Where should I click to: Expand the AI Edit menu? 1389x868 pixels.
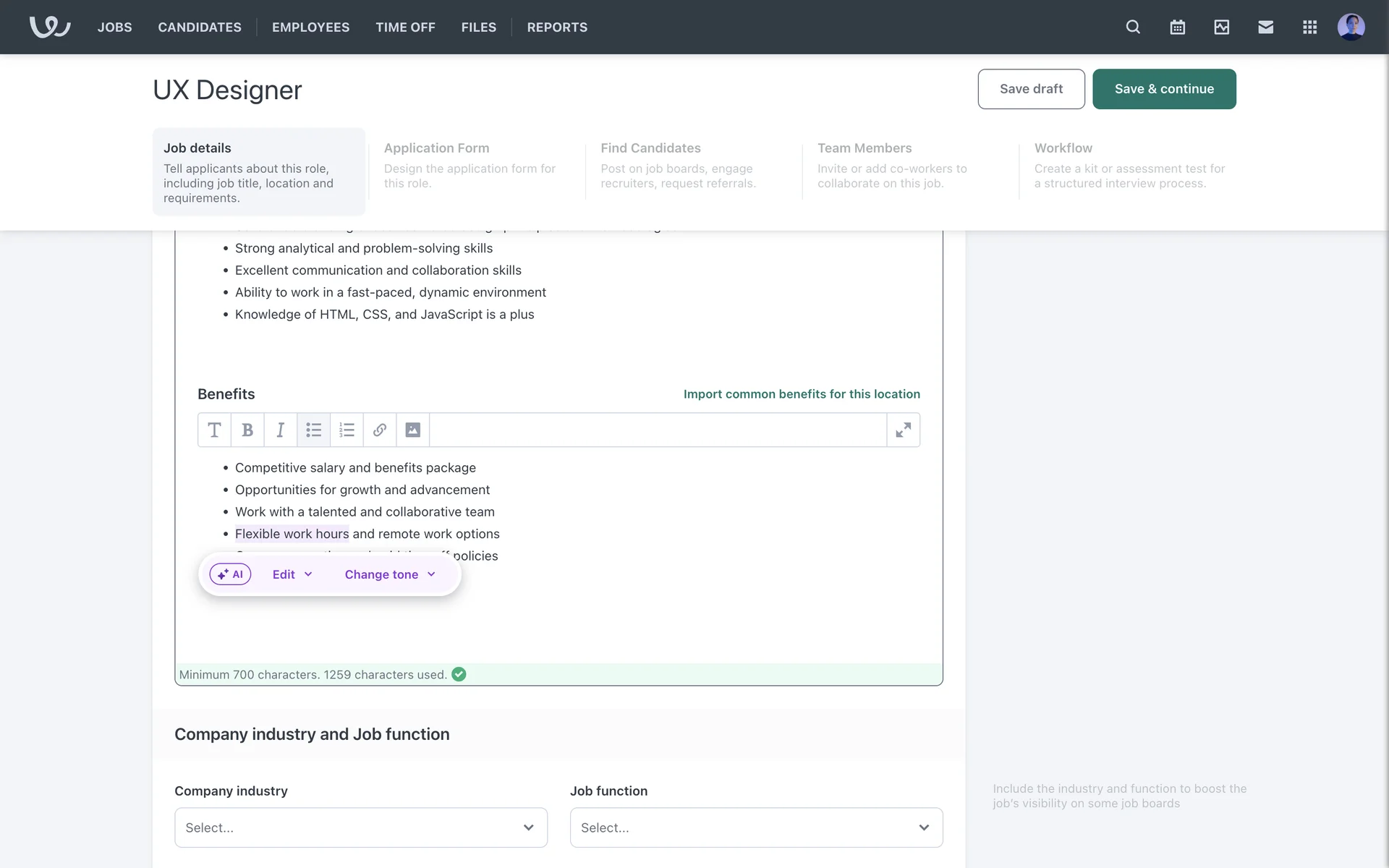(292, 574)
